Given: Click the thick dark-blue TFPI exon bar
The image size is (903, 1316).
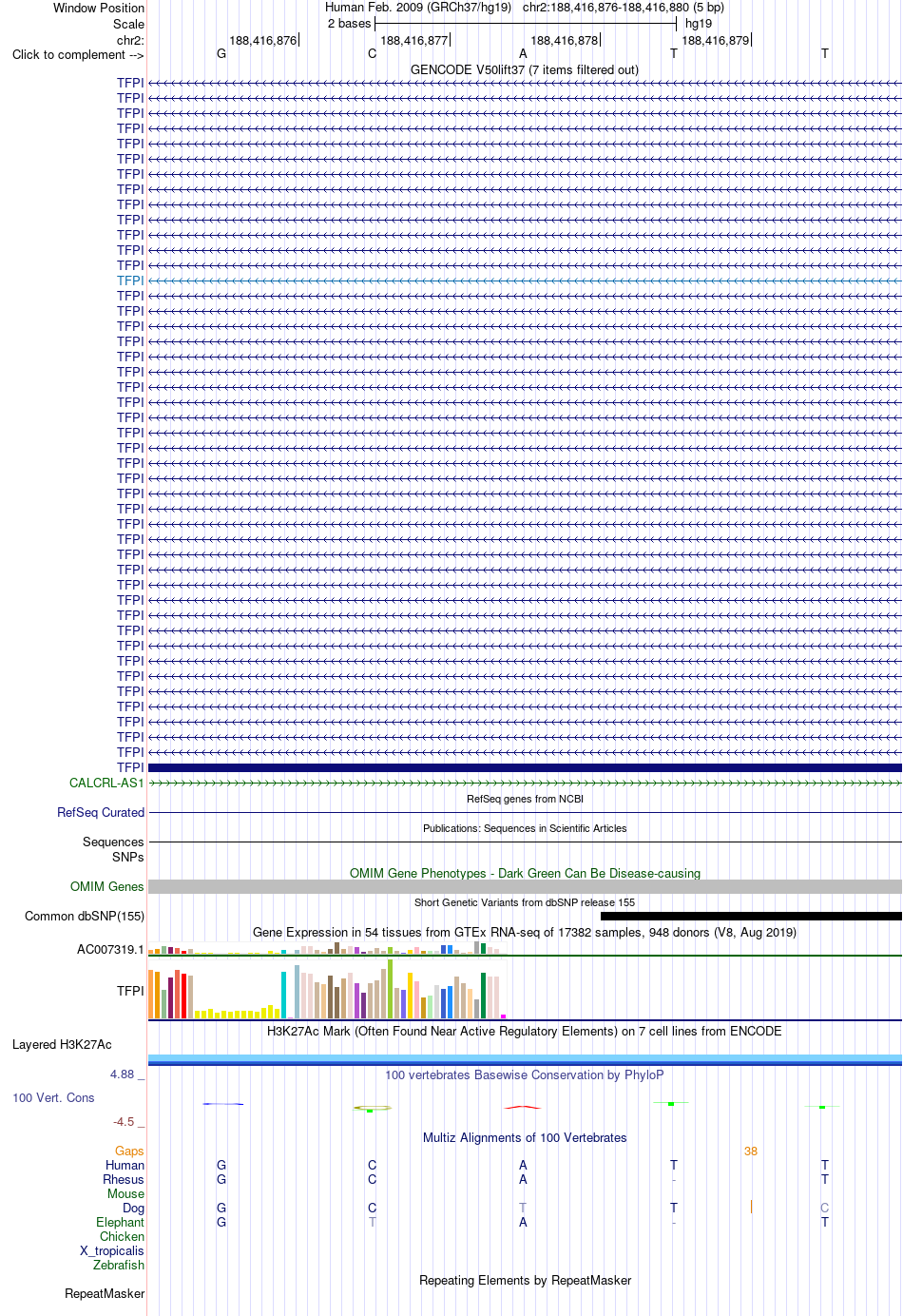Looking at the screenshot, I should pos(525,767).
